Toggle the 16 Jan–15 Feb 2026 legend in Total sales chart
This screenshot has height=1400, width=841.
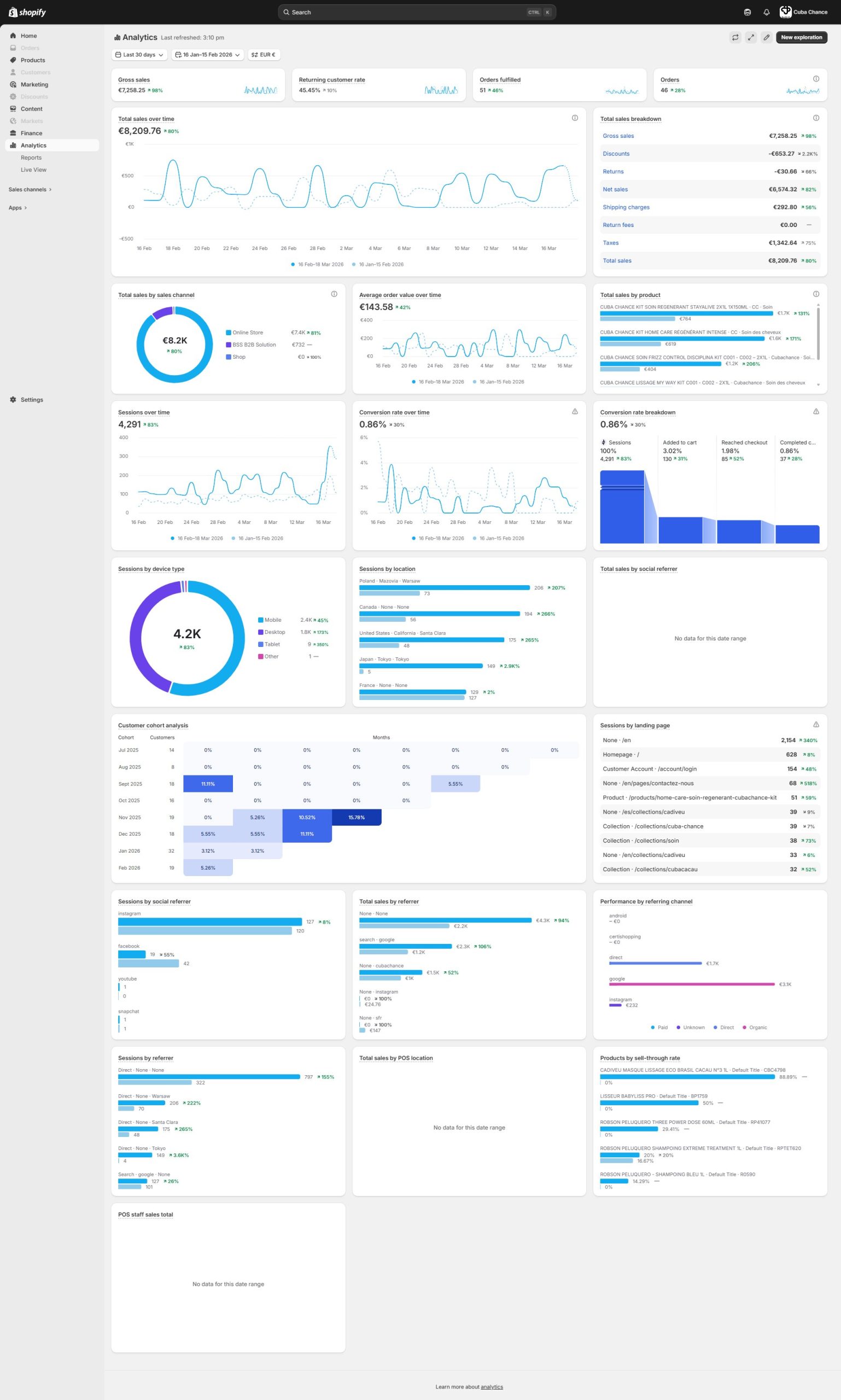tap(377, 265)
